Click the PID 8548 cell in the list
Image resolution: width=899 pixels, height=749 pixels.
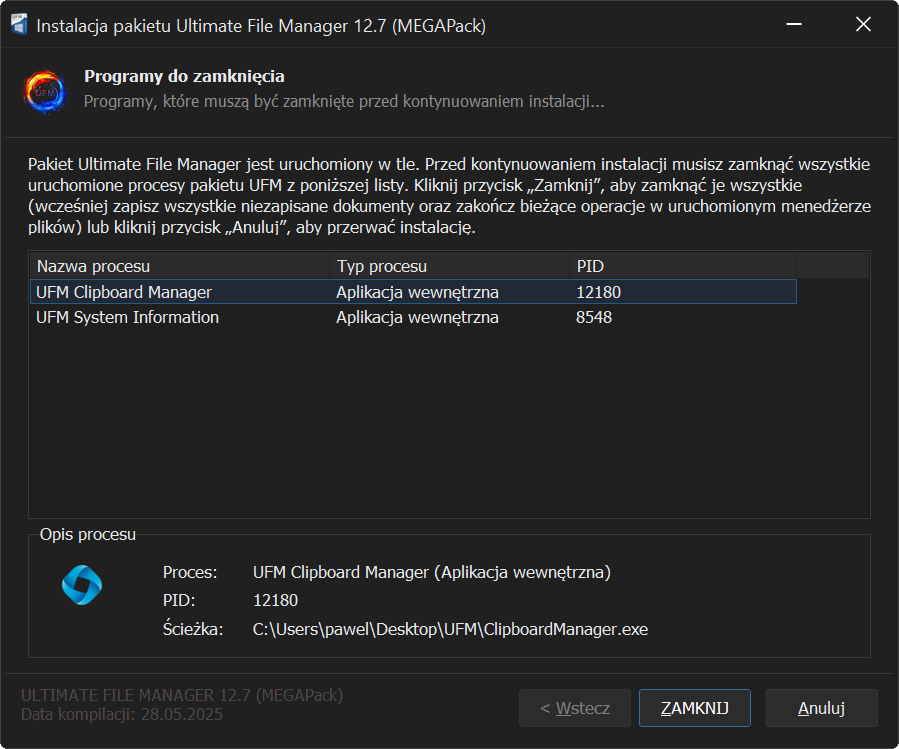pos(594,317)
